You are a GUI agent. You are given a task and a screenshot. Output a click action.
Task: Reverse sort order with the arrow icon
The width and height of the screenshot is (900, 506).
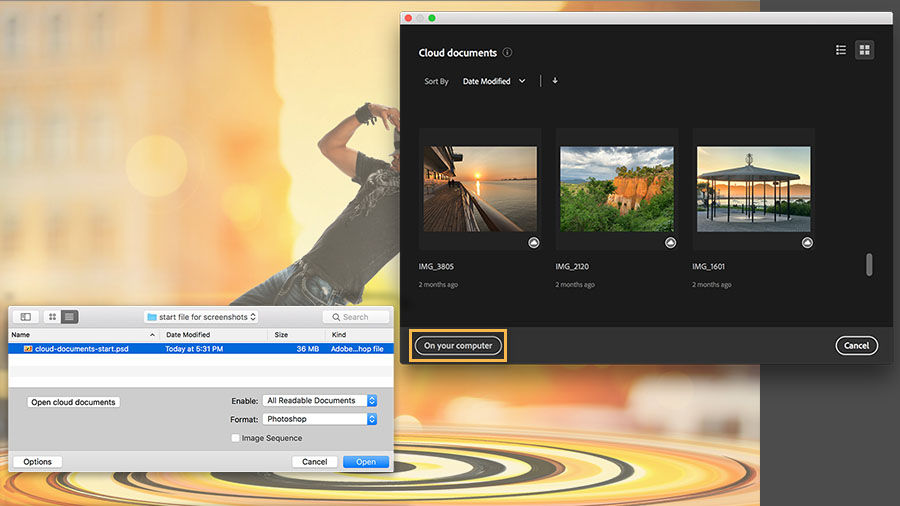coord(555,81)
